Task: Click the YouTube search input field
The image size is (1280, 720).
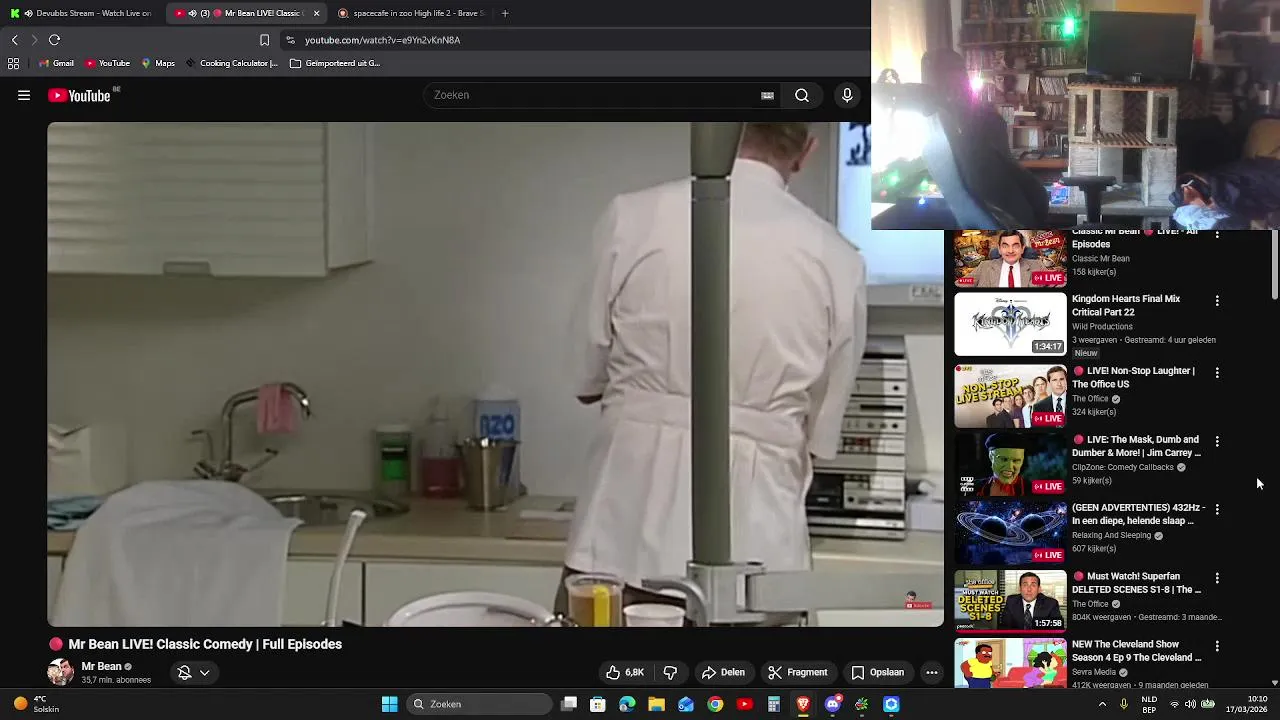Action: click(x=595, y=95)
